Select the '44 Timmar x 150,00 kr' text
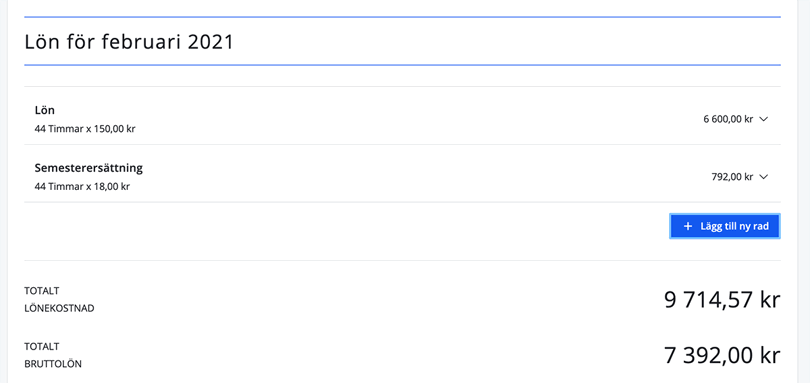The width and height of the screenshot is (810, 383). pyautogui.click(x=85, y=129)
